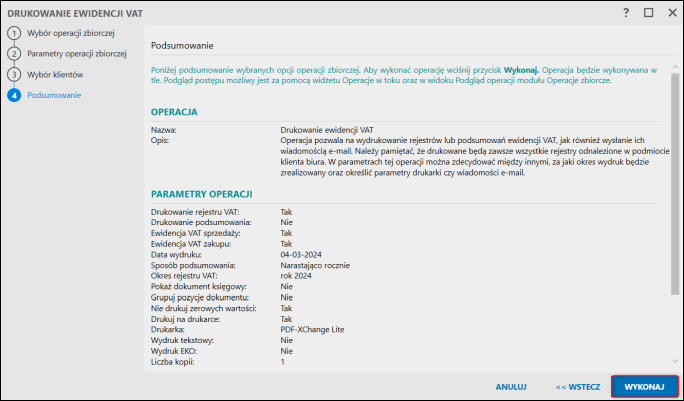
Task: Click the step 3 circle icon
Action: pyautogui.click(x=14, y=74)
